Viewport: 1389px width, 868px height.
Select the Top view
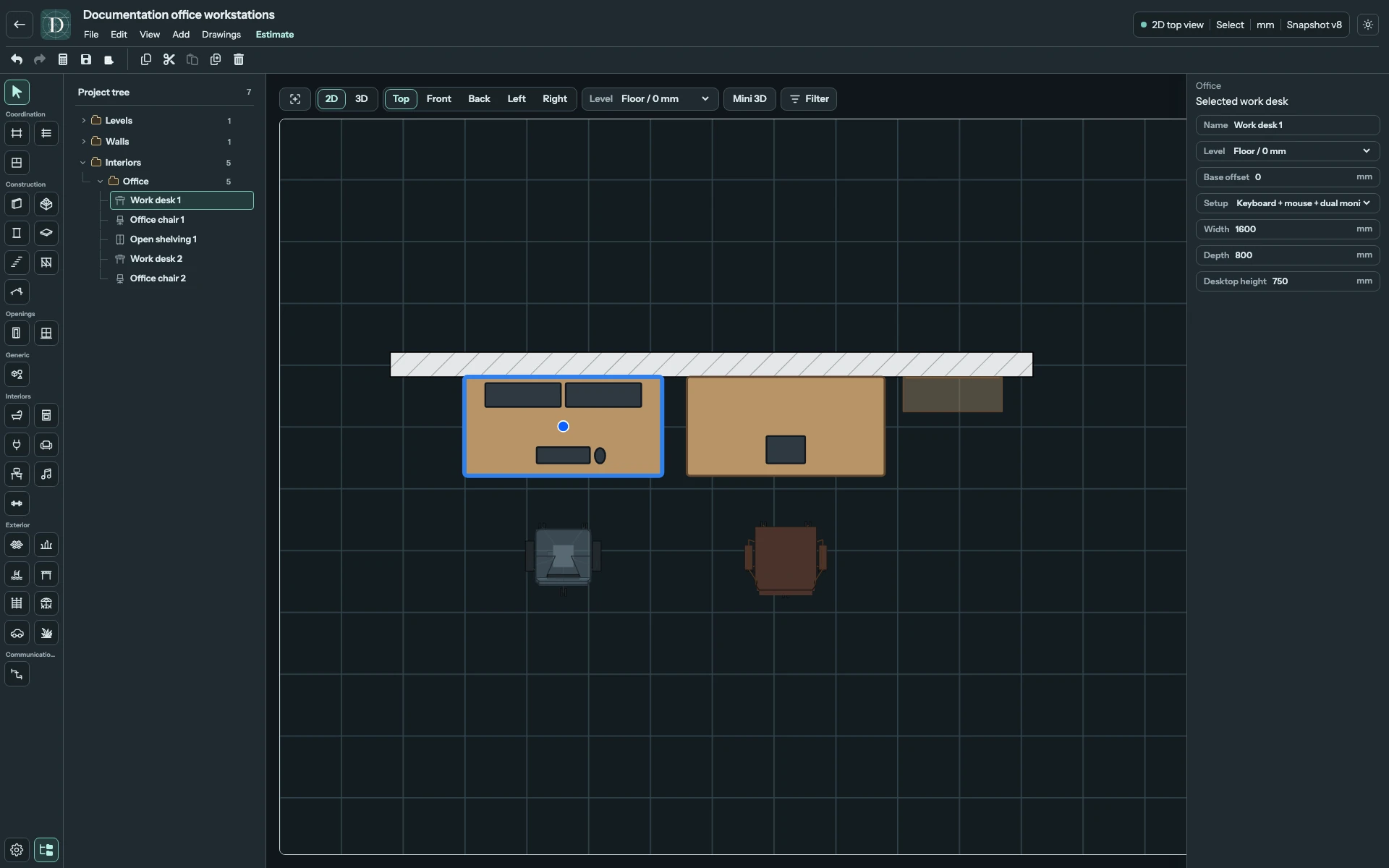[401, 99]
